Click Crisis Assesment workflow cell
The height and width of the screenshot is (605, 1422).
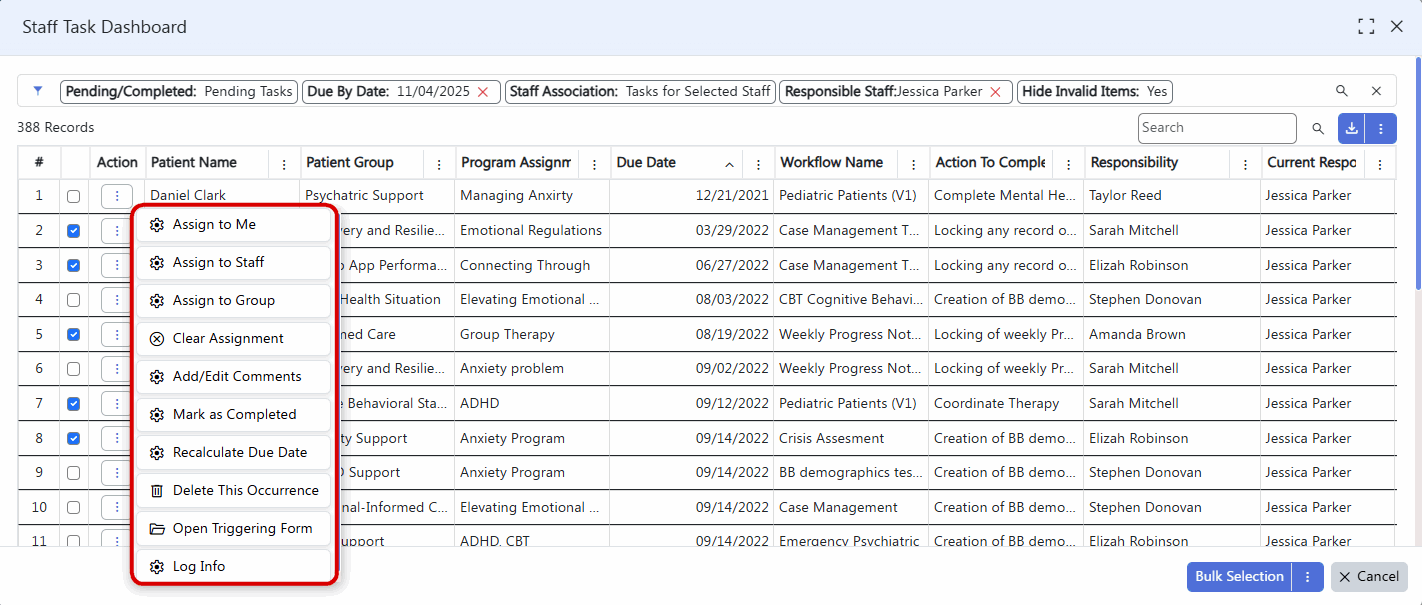coord(831,439)
